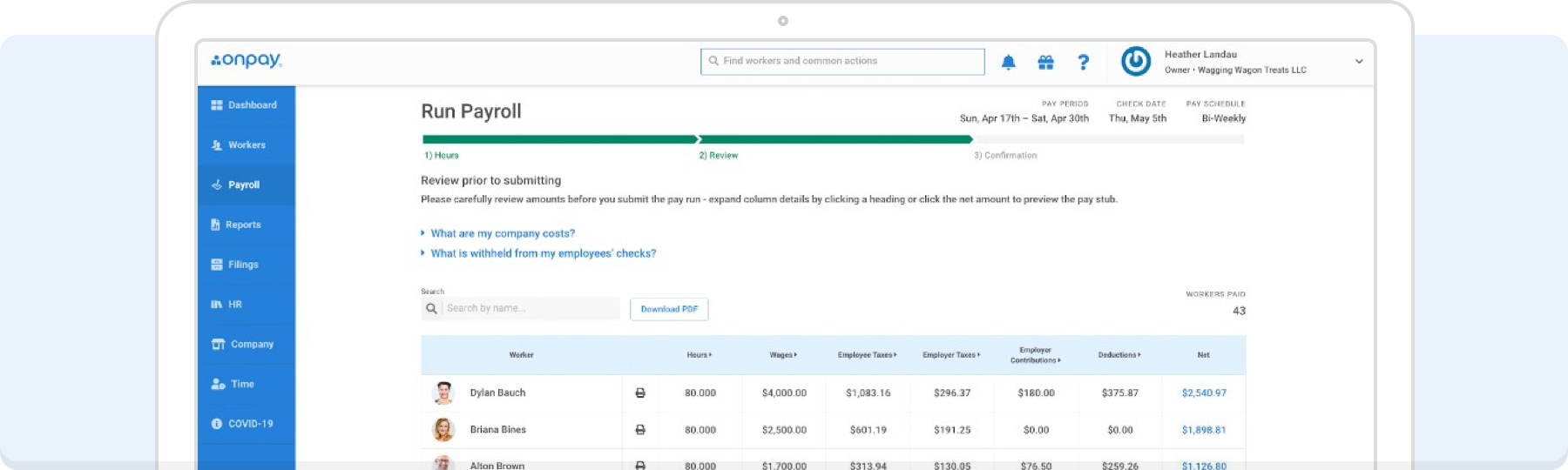Click Dylan Bauch's wages $4,000.00
The height and width of the screenshot is (470, 1568).
pos(784,393)
